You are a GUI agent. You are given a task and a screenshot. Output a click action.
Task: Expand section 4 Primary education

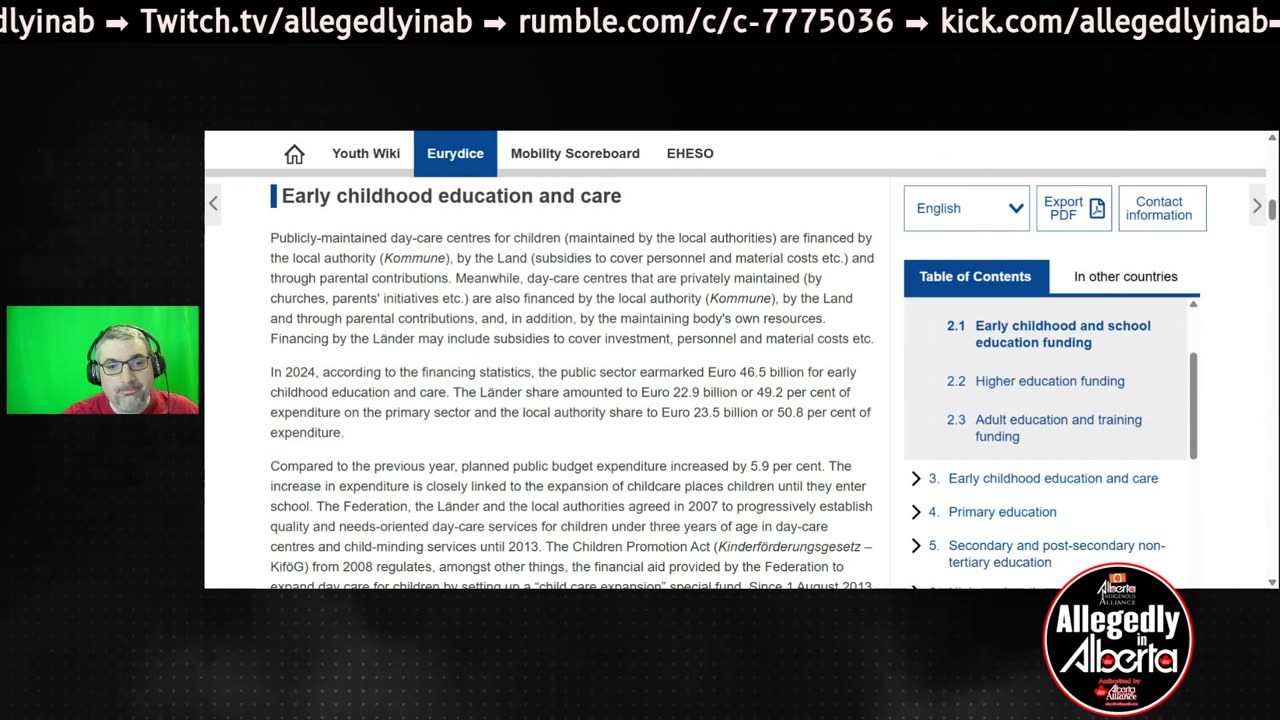(916, 512)
